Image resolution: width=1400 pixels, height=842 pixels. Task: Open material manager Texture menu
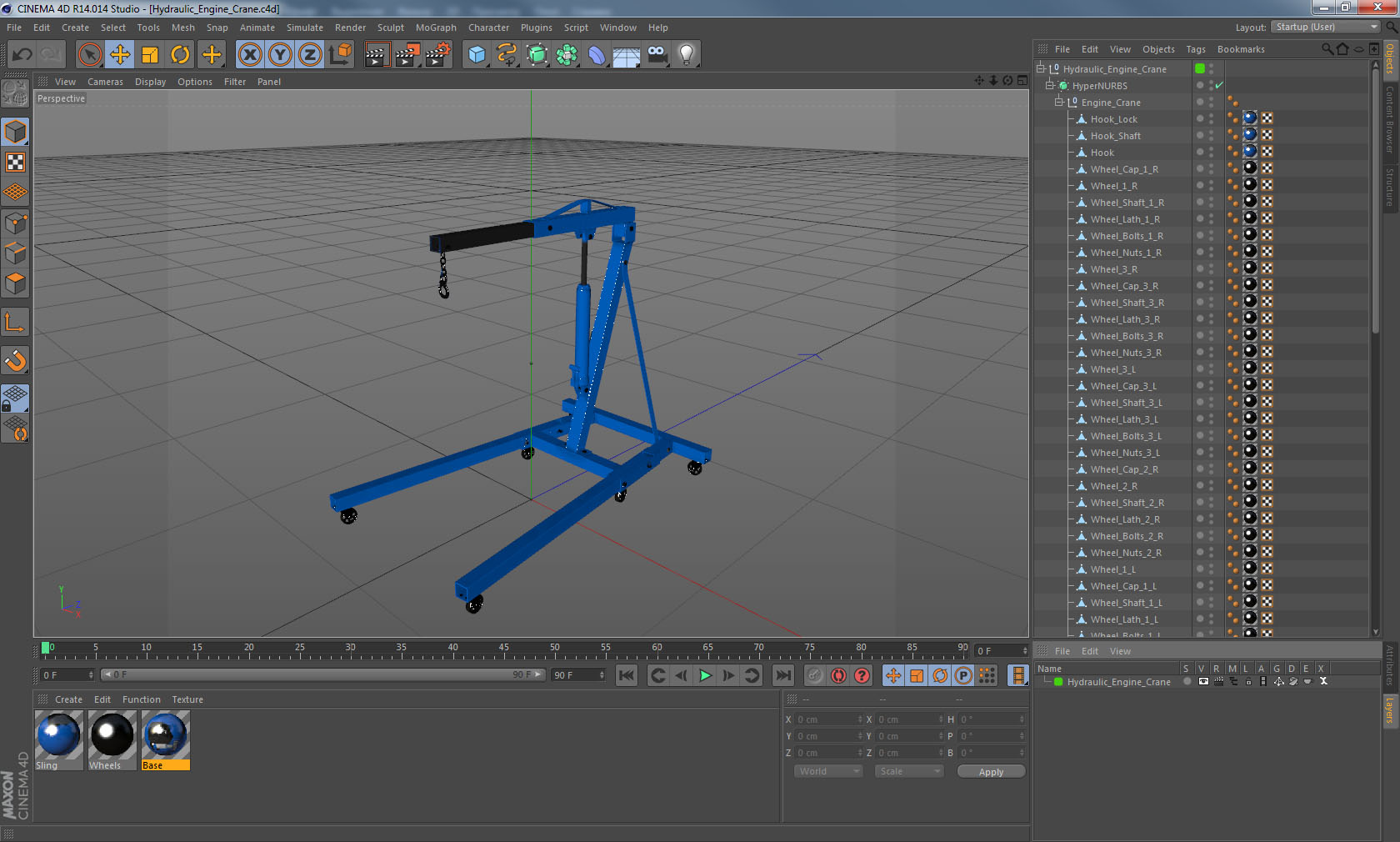pos(187,699)
